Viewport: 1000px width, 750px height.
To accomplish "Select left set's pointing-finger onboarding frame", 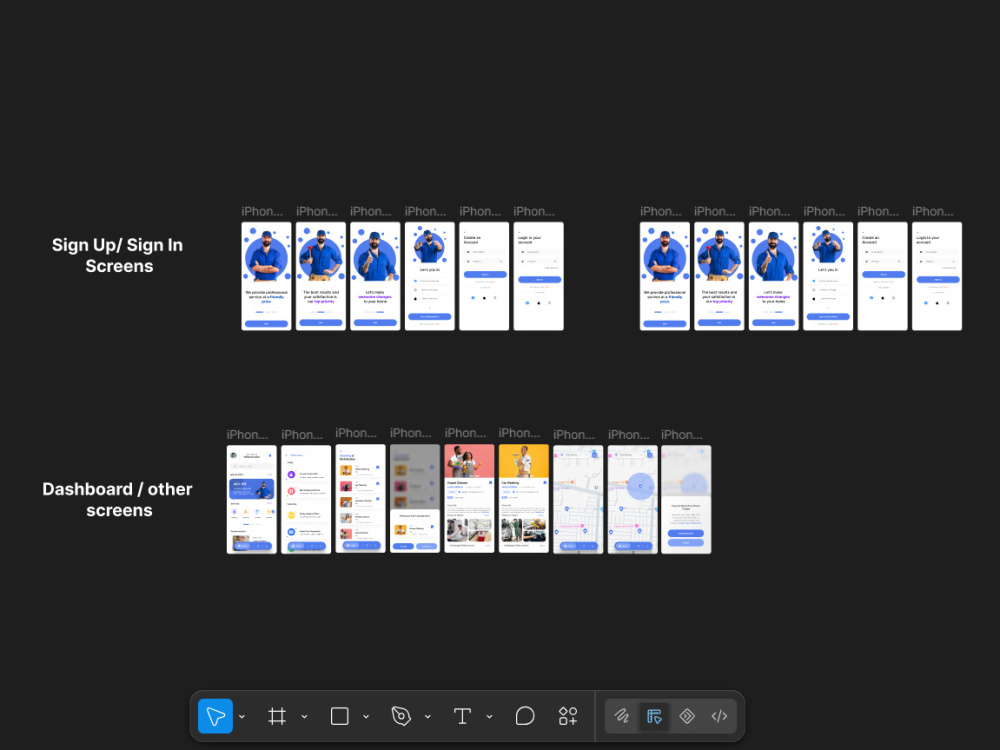I will 375,276.
